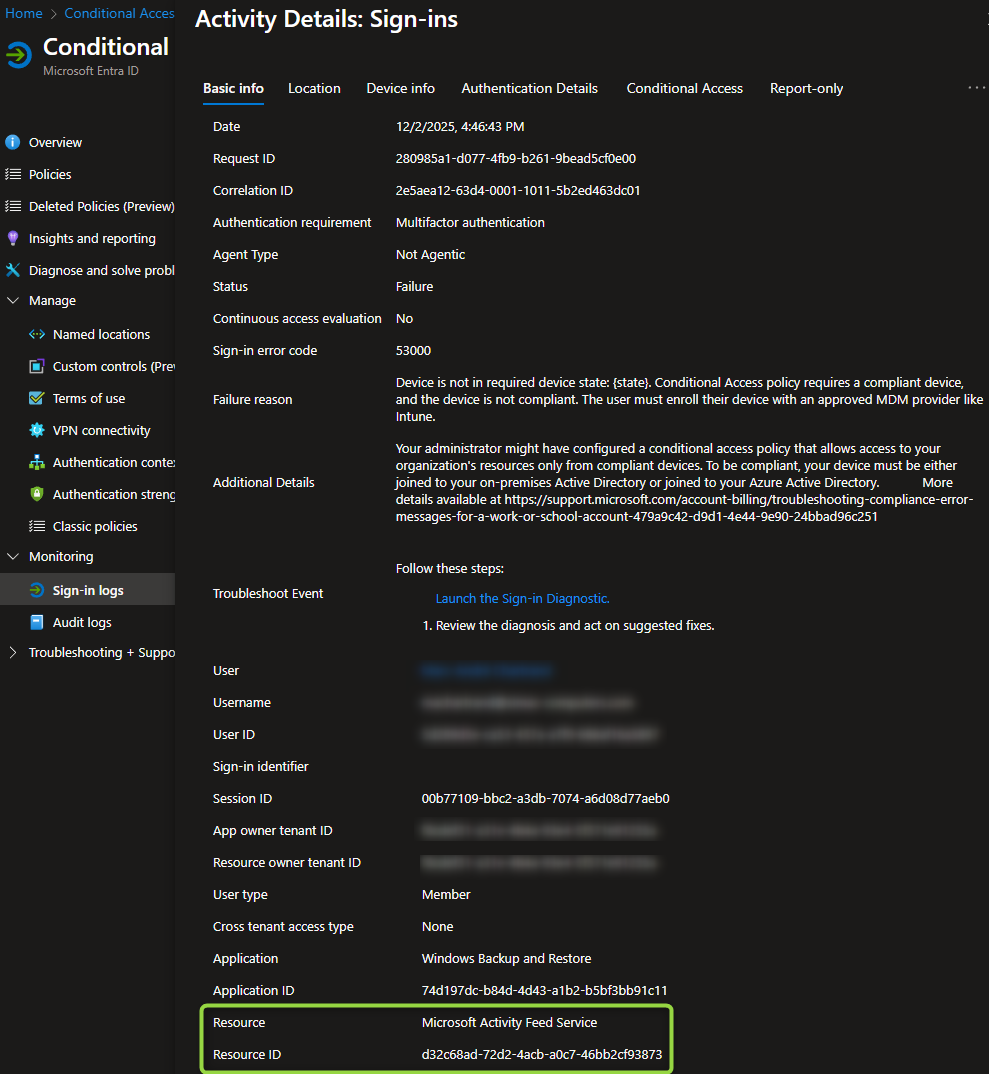Click the blurred User name link
The image size is (989, 1074).
pos(486,671)
